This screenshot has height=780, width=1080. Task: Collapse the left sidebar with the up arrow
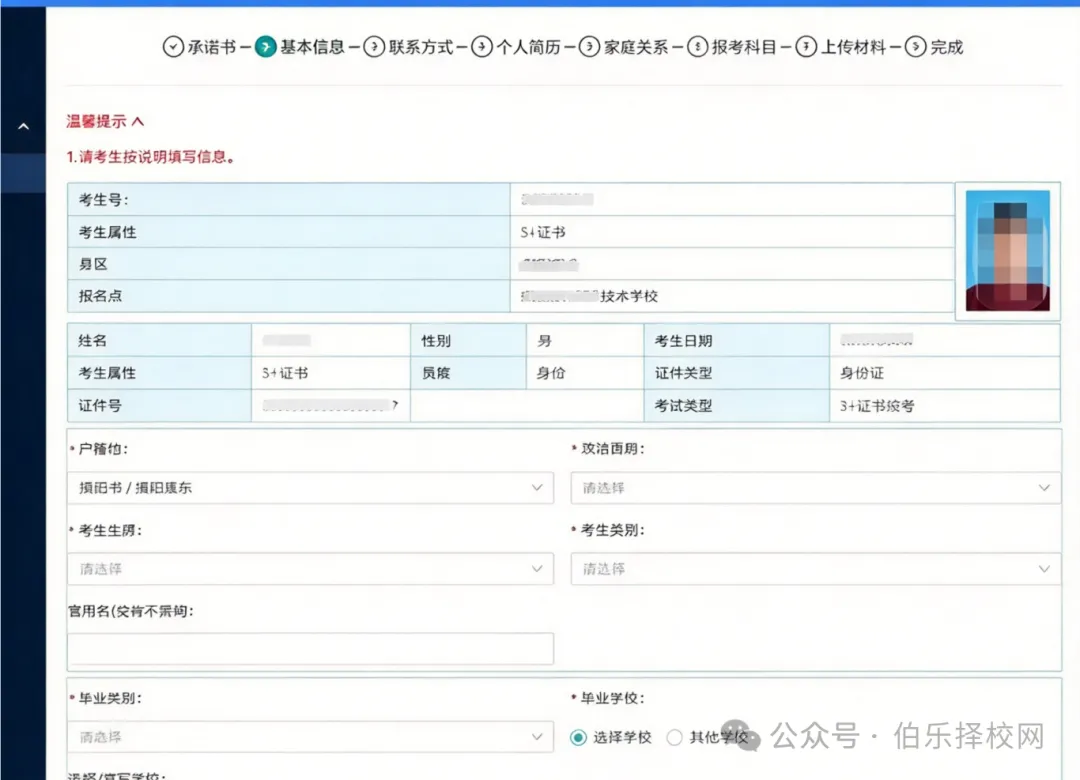(23, 126)
